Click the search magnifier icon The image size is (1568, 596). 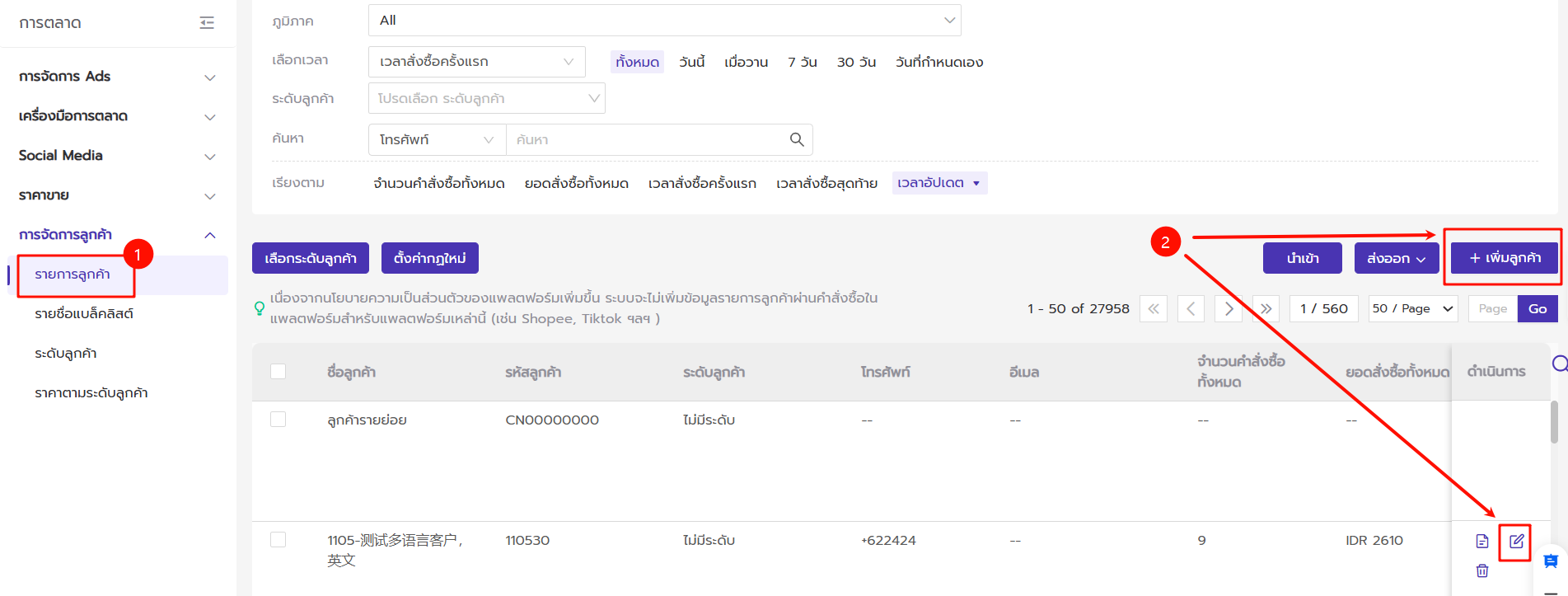pos(796,139)
